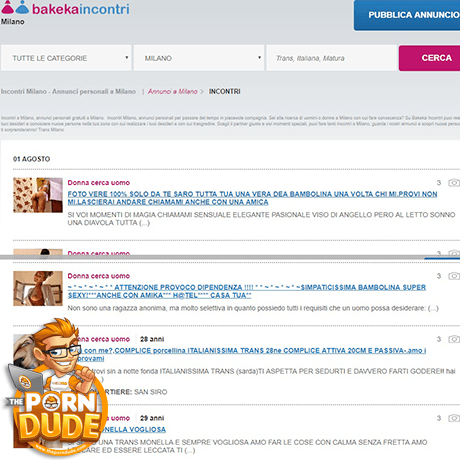This screenshot has height=460, width=460.
Task: Open ATTENZIONE PROVOCO DIPENDENZA listing title
Action: click(x=247, y=291)
